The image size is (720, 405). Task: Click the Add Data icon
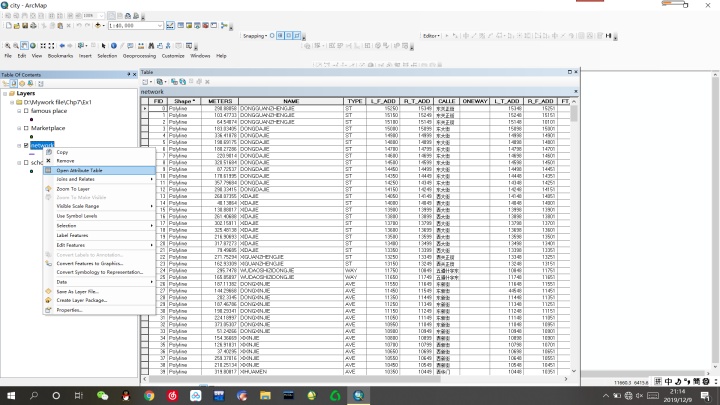(x=97, y=26)
